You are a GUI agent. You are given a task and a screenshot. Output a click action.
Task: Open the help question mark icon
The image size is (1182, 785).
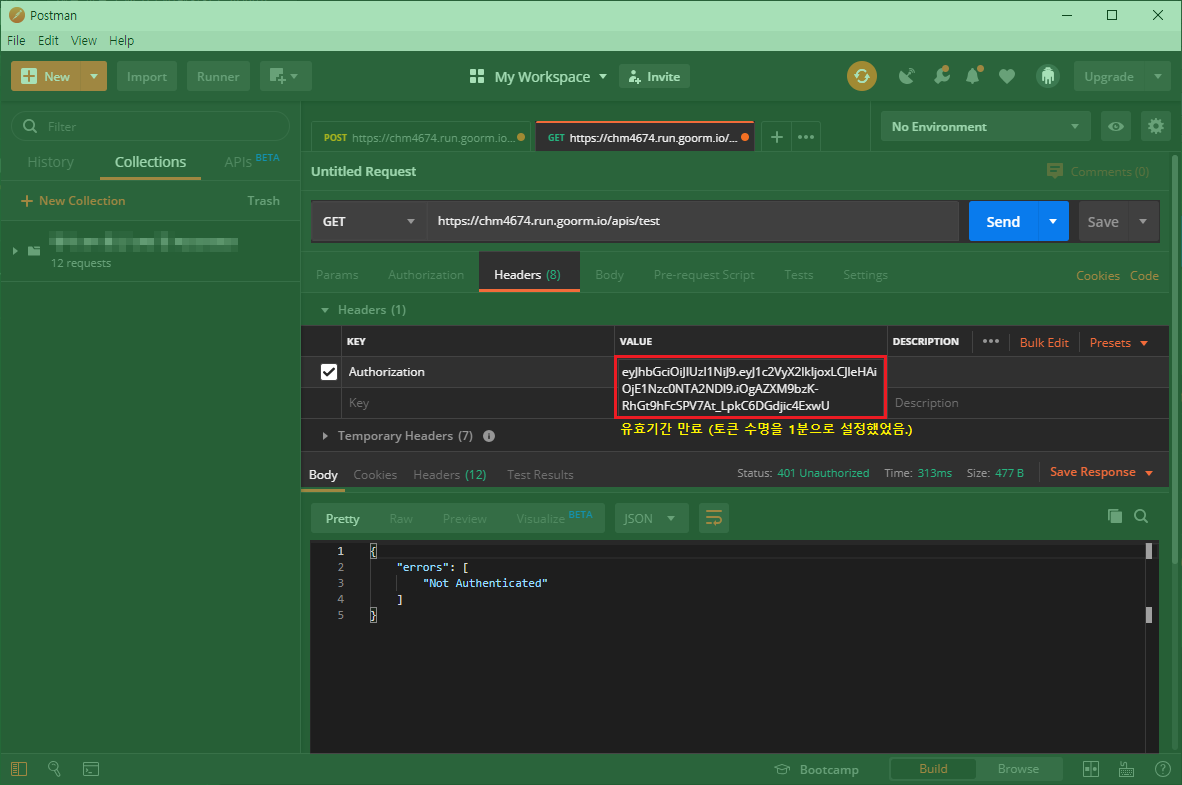click(x=1162, y=769)
